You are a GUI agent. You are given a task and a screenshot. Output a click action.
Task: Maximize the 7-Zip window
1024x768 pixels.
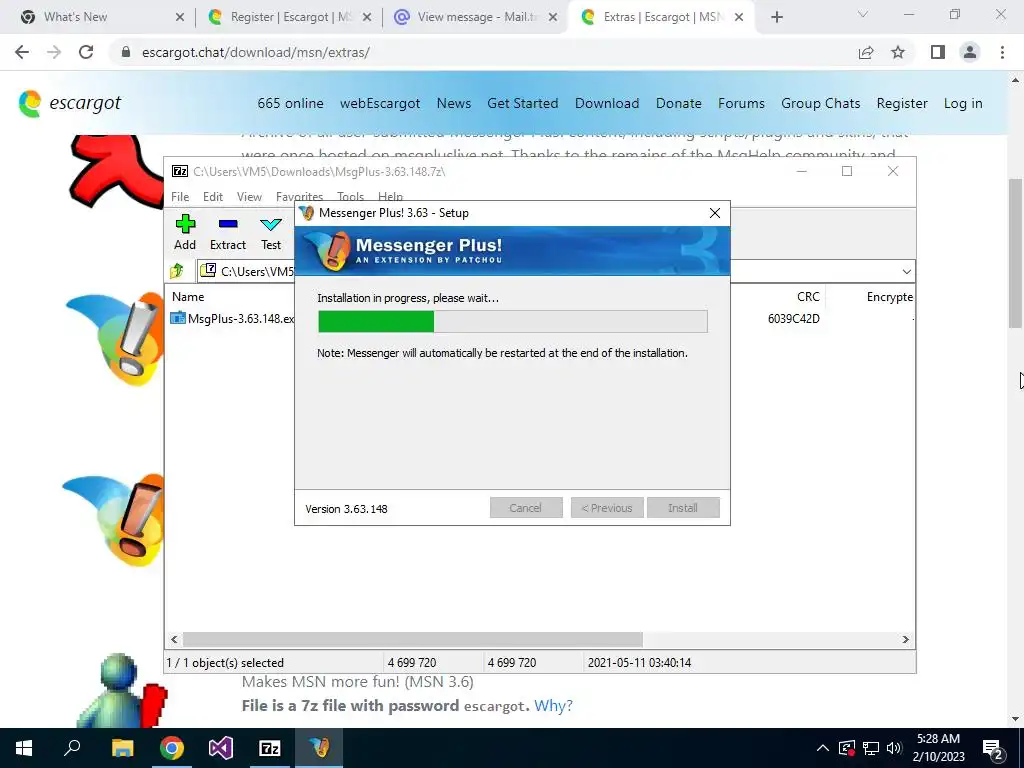click(847, 171)
